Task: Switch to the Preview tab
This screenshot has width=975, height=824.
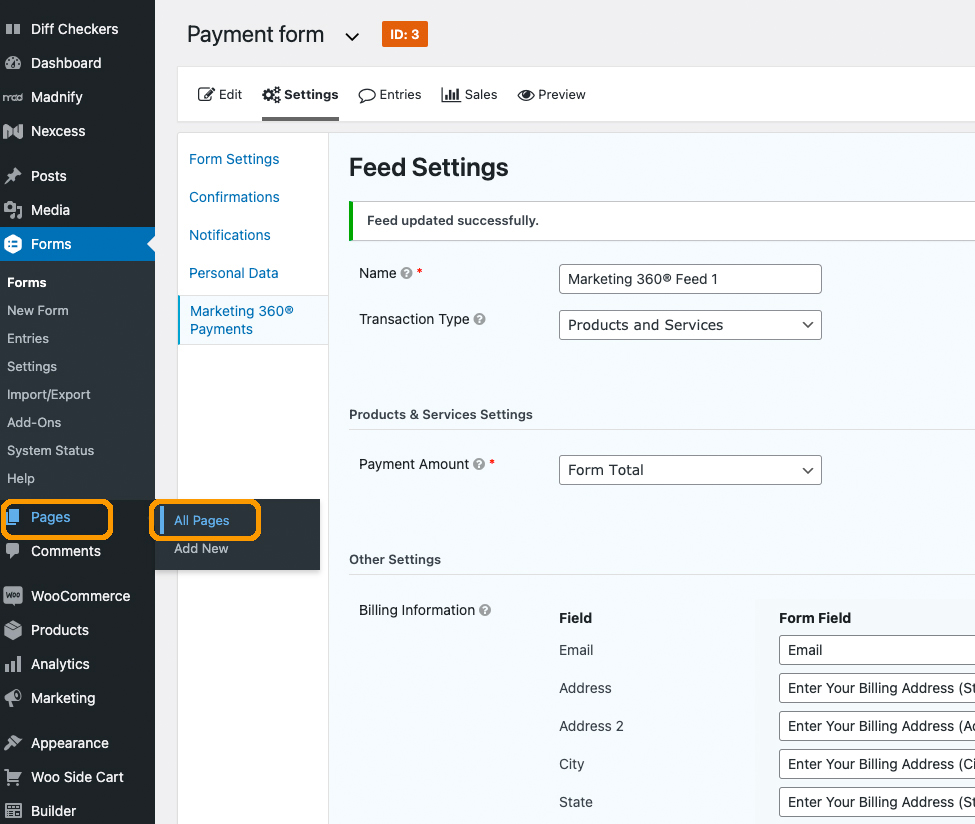Action: coord(552,95)
